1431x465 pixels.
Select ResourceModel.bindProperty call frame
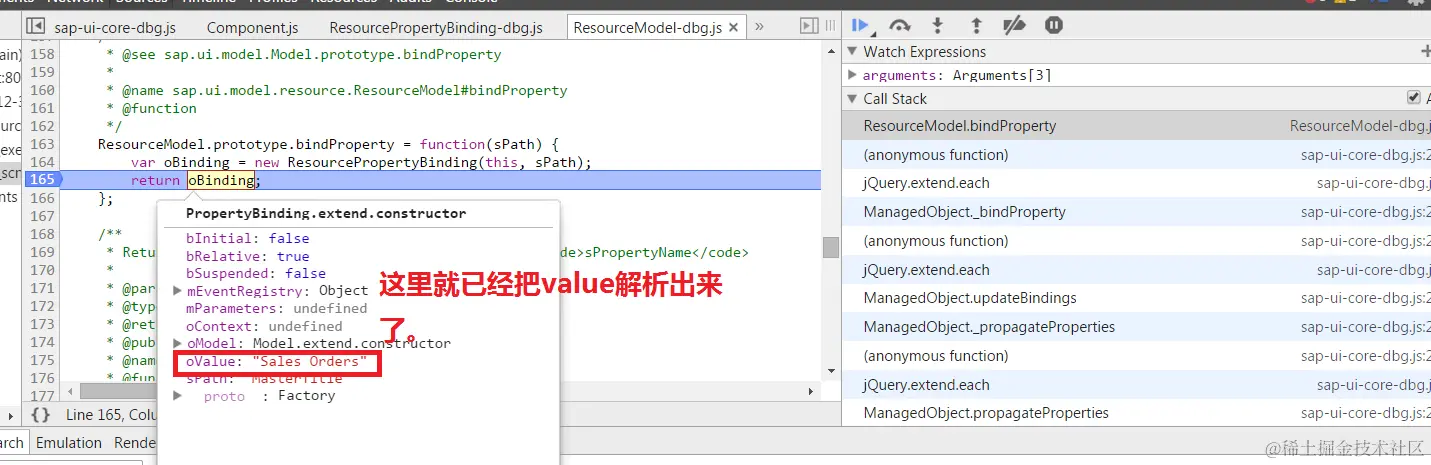1136,126
